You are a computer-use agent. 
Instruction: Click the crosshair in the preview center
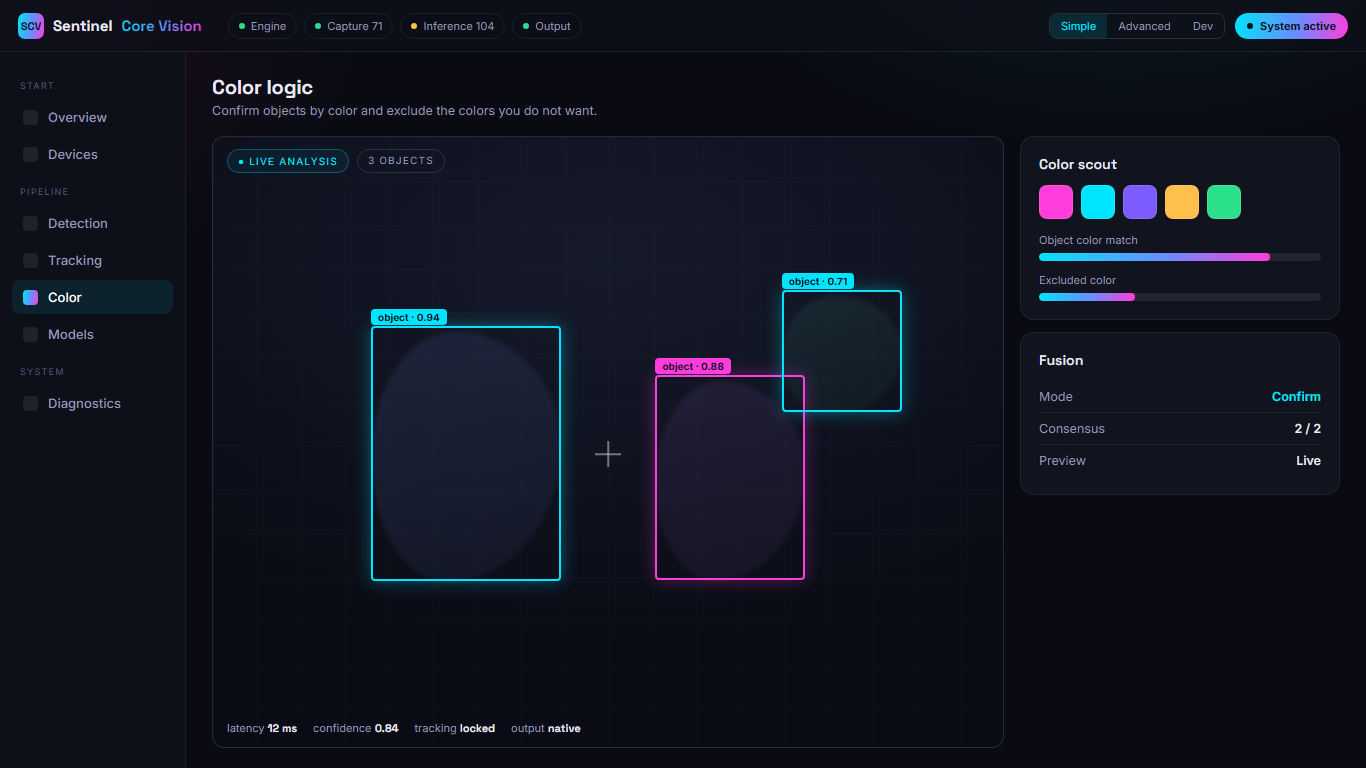tap(608, 454)
